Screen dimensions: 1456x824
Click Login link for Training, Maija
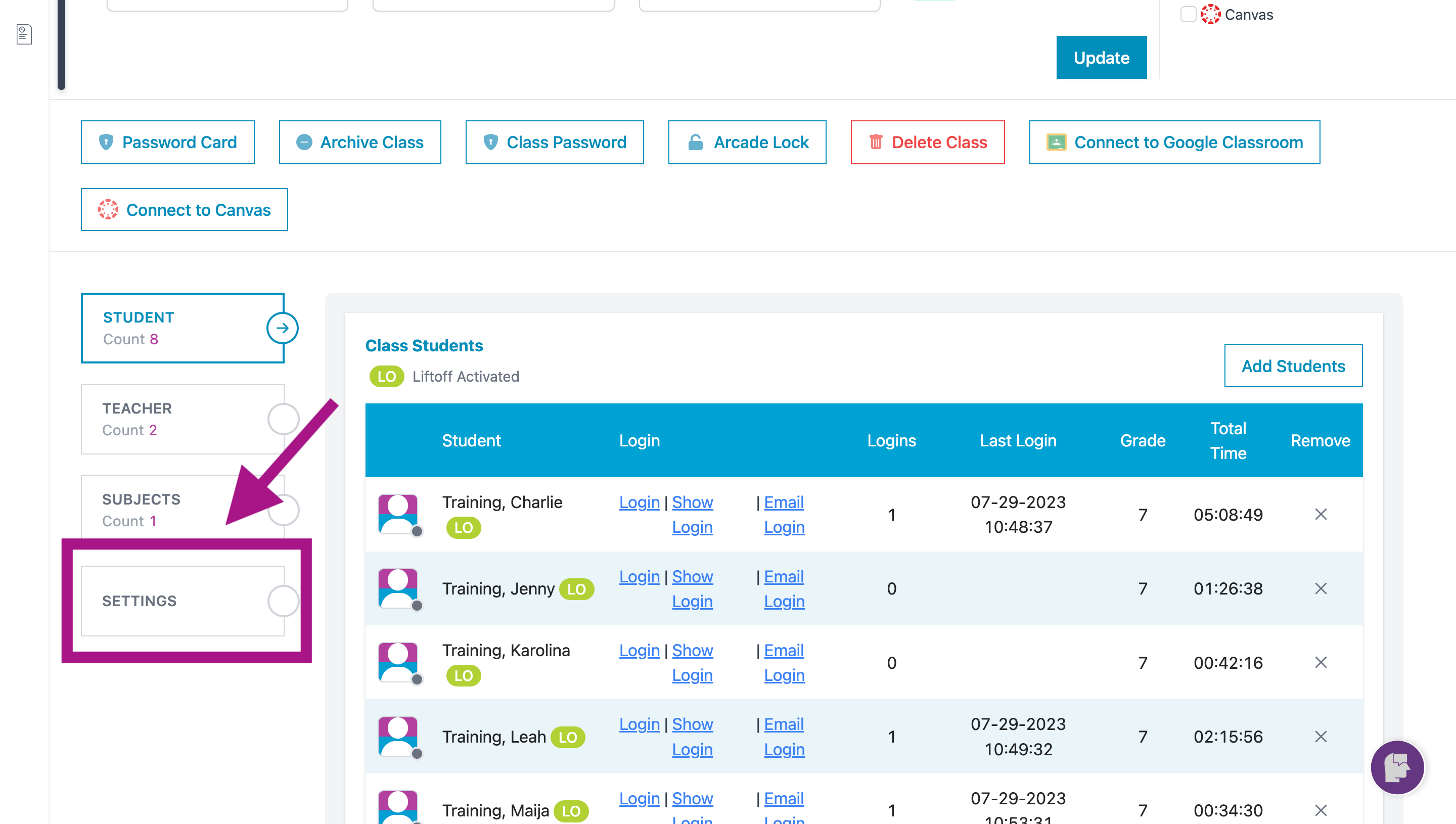[639, 799]
